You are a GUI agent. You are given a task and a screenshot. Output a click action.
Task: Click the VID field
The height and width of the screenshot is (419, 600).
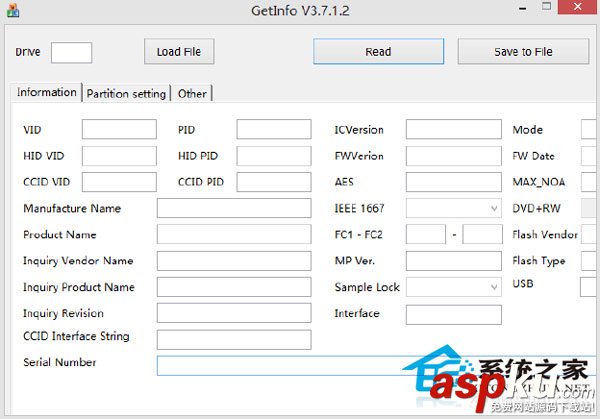click(x=119, y=129)
